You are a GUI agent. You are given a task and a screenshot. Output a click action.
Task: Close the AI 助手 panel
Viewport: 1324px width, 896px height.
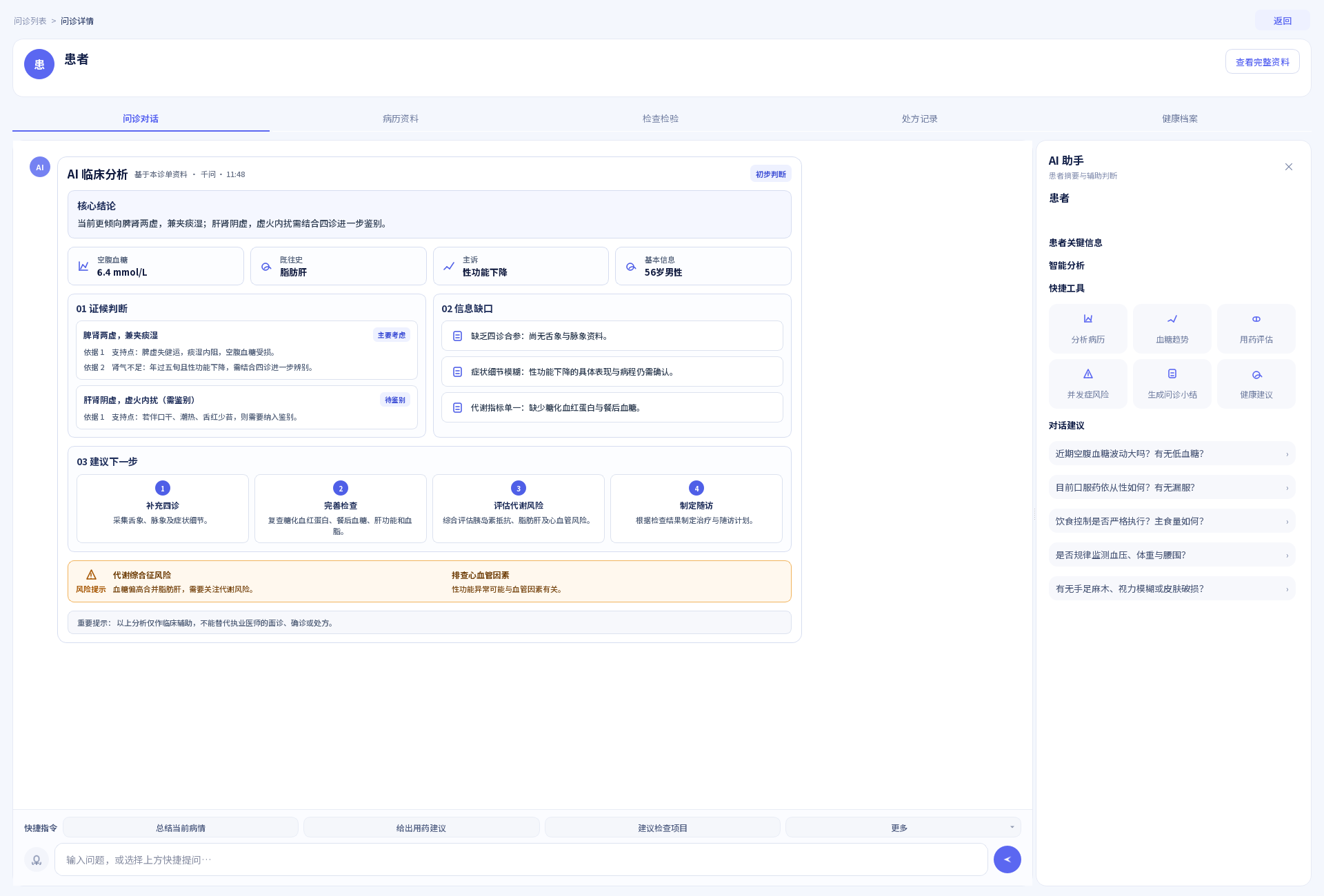coord(1288,167)
